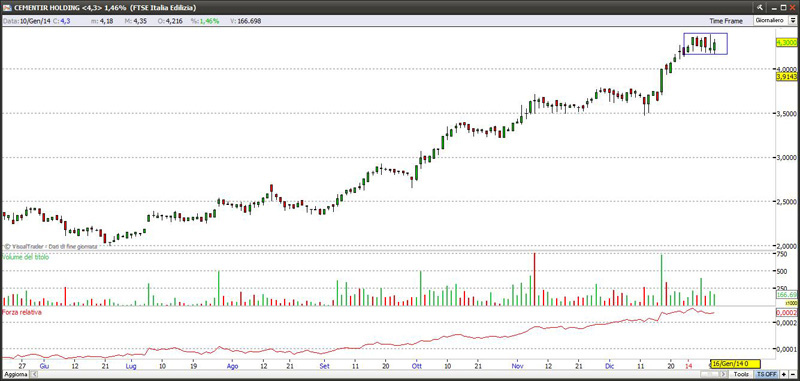Open the Time Frame dropdown arrow

(x=792, y=21)
